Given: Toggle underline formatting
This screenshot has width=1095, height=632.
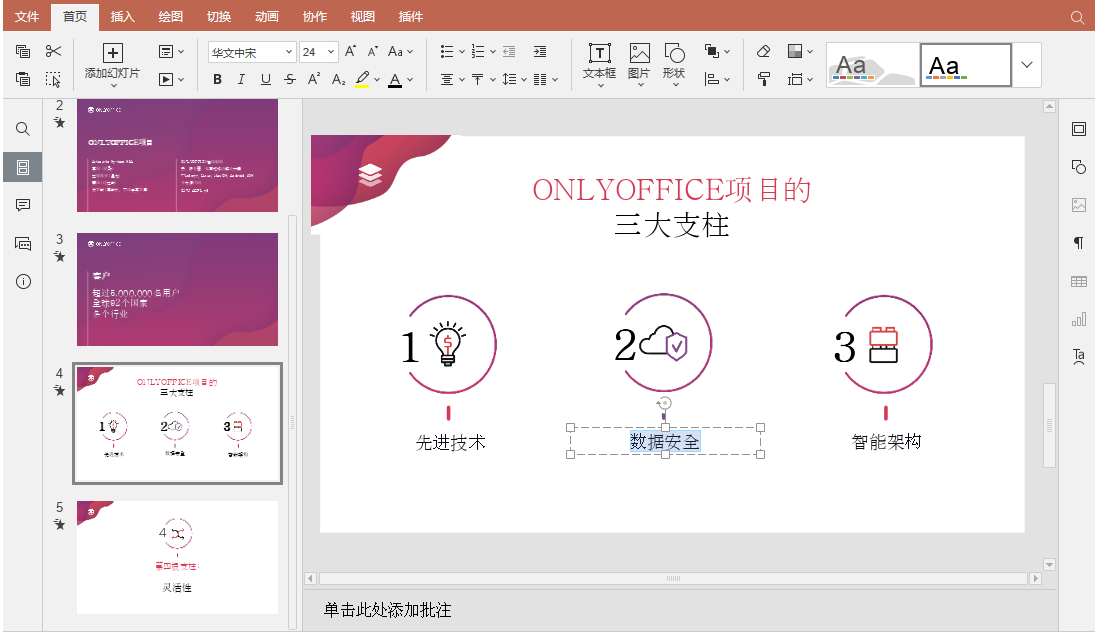Looking at the screenshot, I should (265, 78).
